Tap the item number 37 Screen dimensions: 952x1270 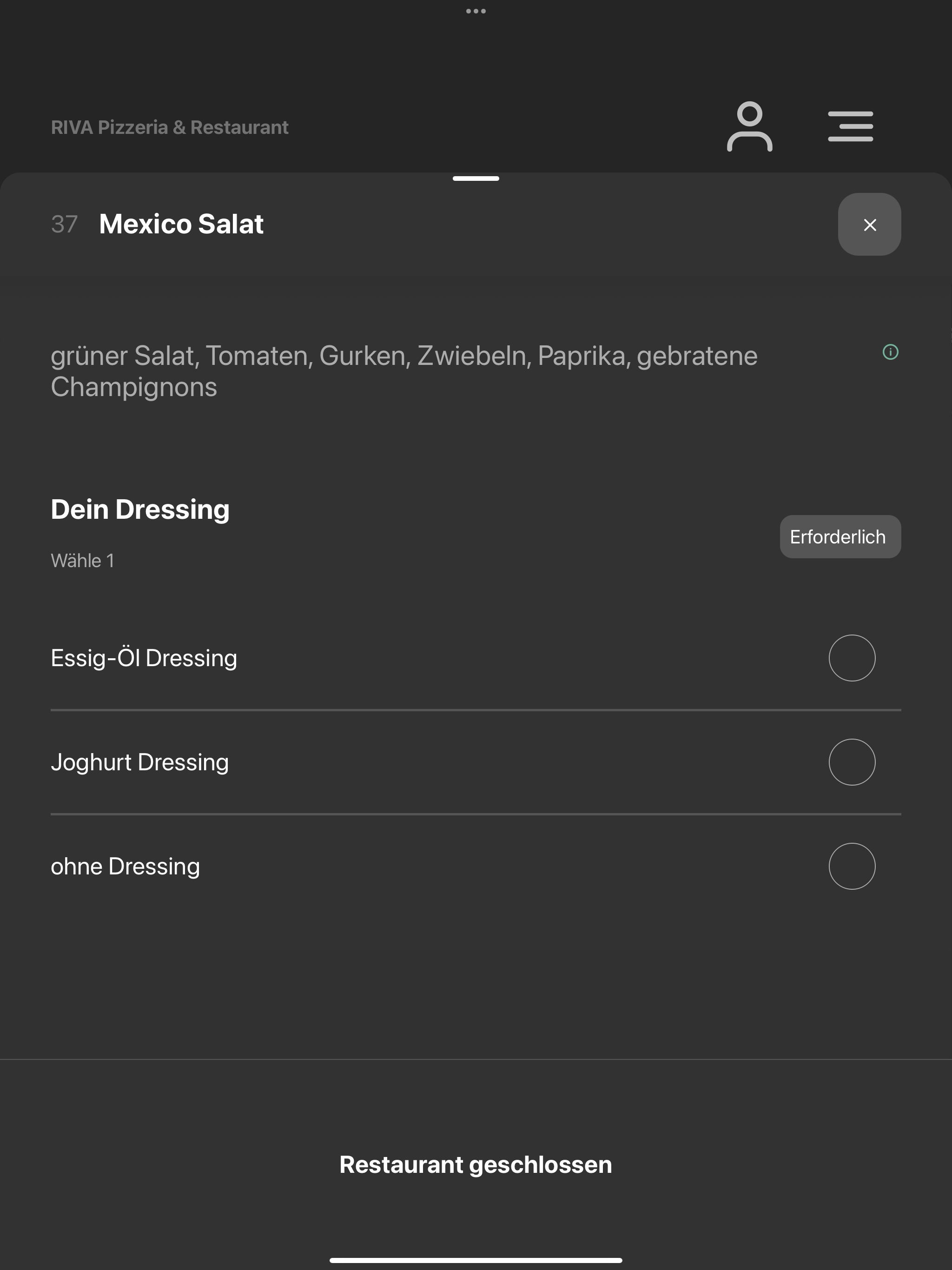click(x=64, y=225)
